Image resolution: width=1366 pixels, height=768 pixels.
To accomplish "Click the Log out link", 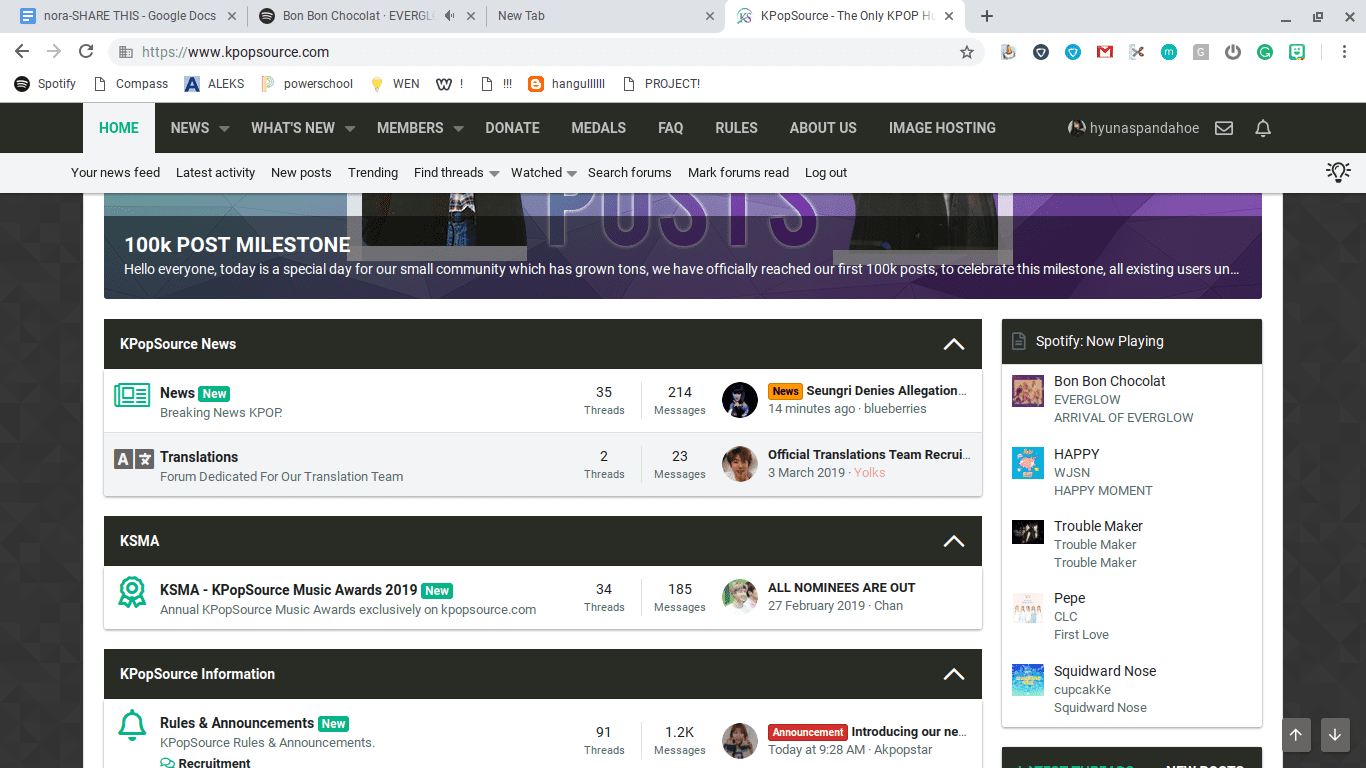I will [x=826, y=173].
